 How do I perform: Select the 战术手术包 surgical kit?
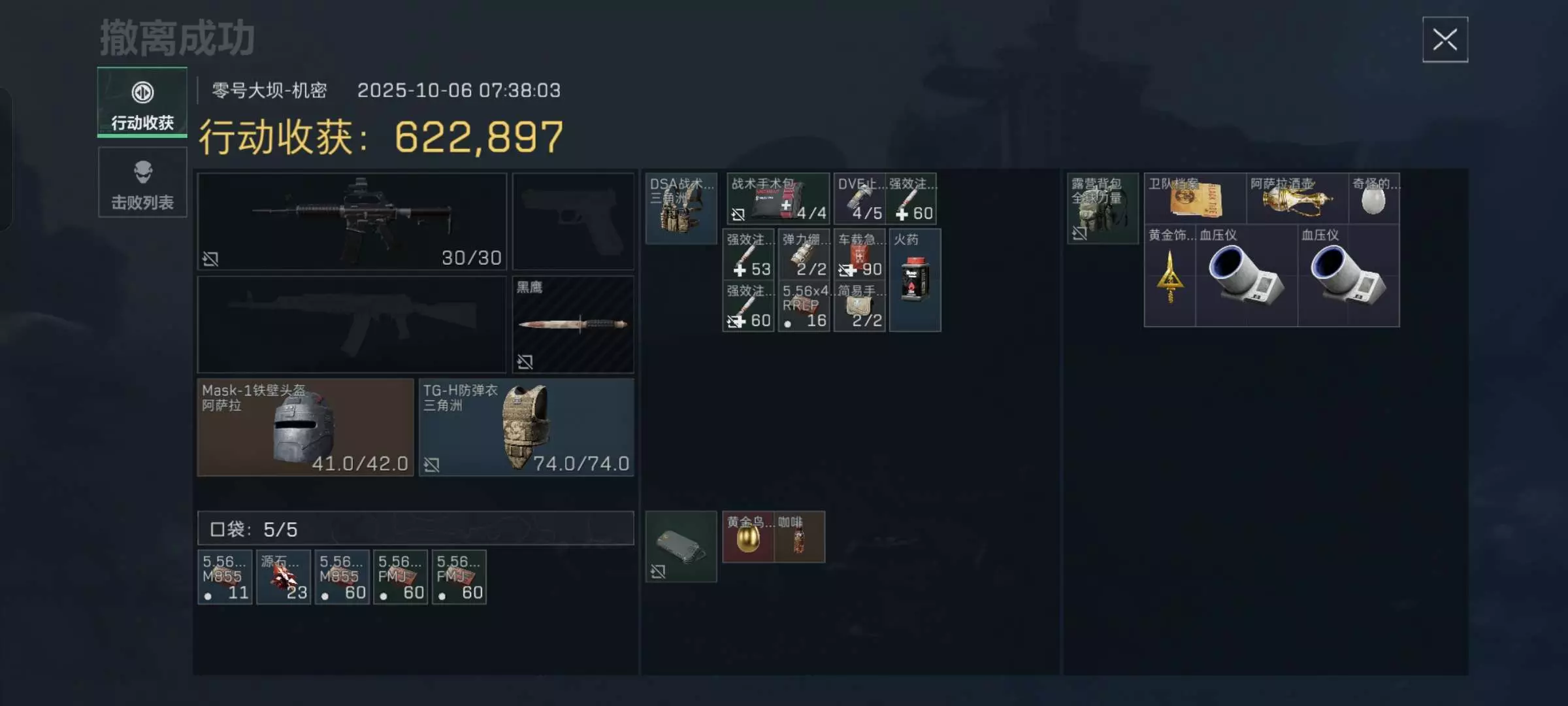(x=778, y=199)
